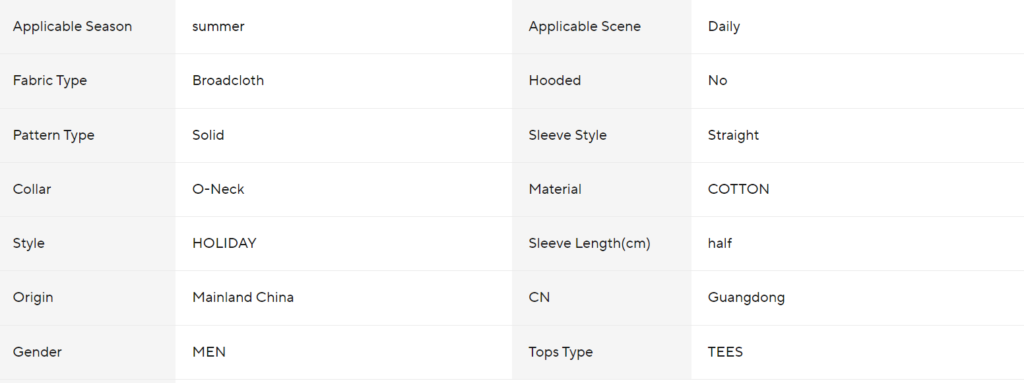This screenshot has height=383, width=1024.
Task: Click the Applicable Season label
Action: point(72,27)
